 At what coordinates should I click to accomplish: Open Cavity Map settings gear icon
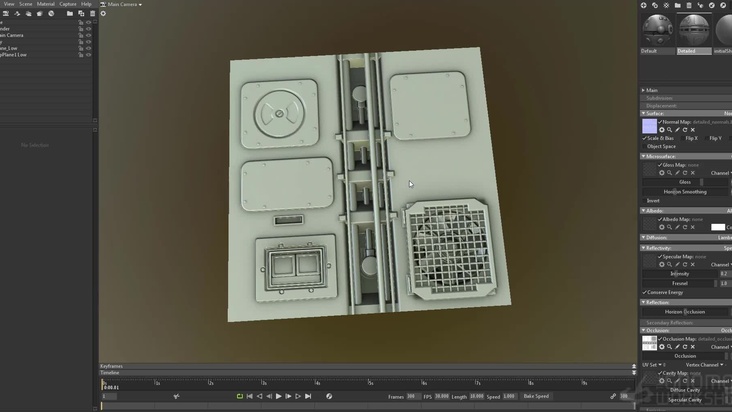(662, 381)
